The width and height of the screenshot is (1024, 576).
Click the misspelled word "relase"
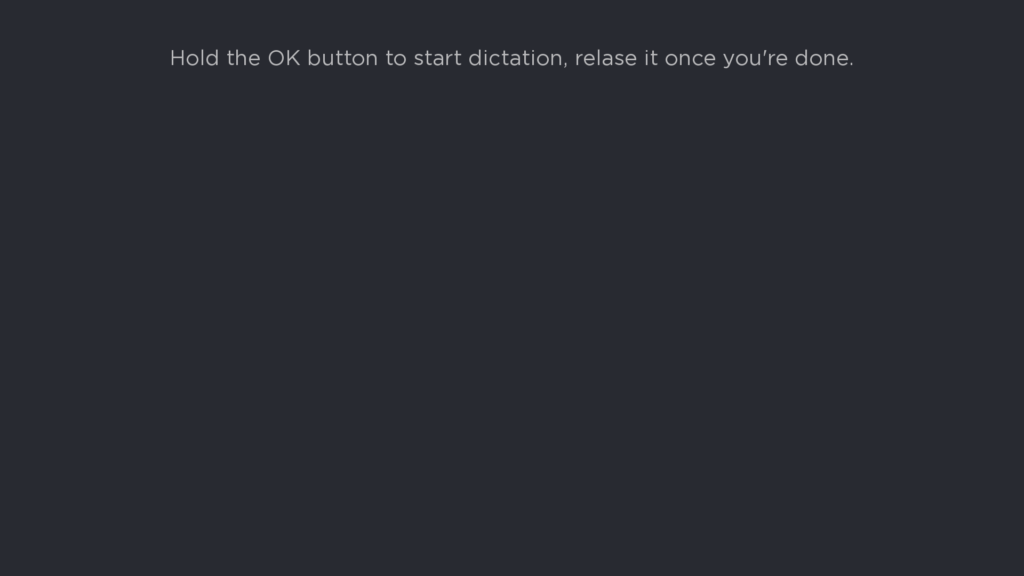pyautogui.click(x=605, y=58)
